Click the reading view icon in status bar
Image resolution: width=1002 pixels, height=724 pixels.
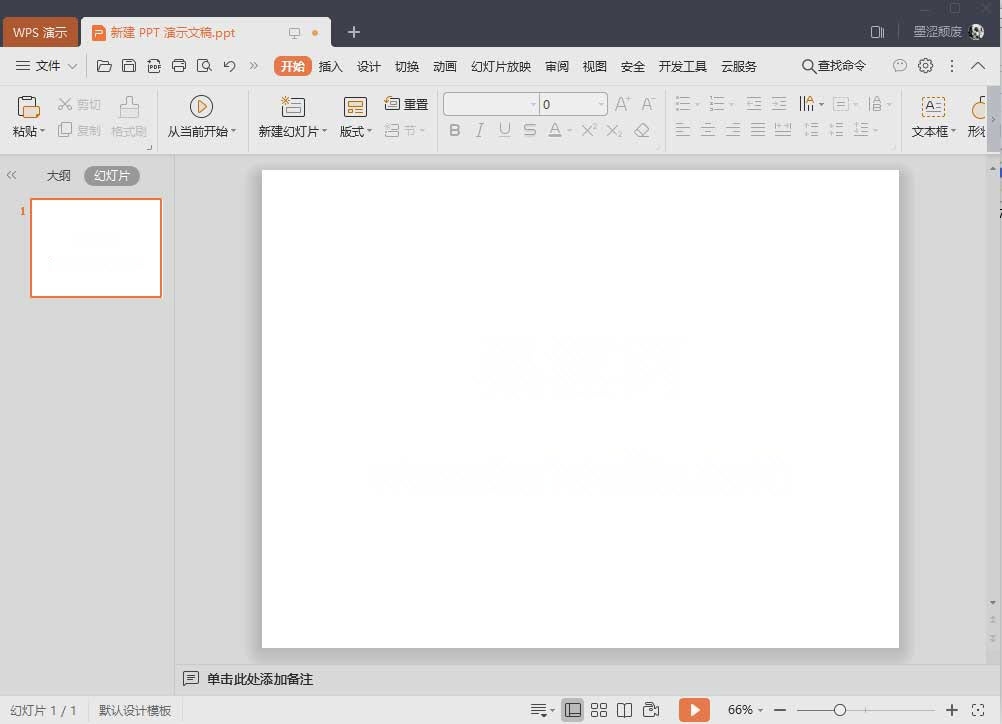point(625,709)
